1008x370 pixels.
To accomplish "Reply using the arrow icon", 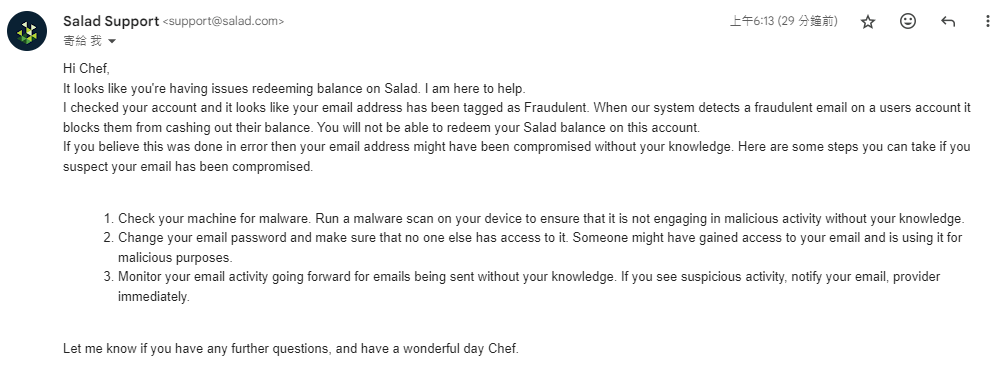I will pos(948,22).
